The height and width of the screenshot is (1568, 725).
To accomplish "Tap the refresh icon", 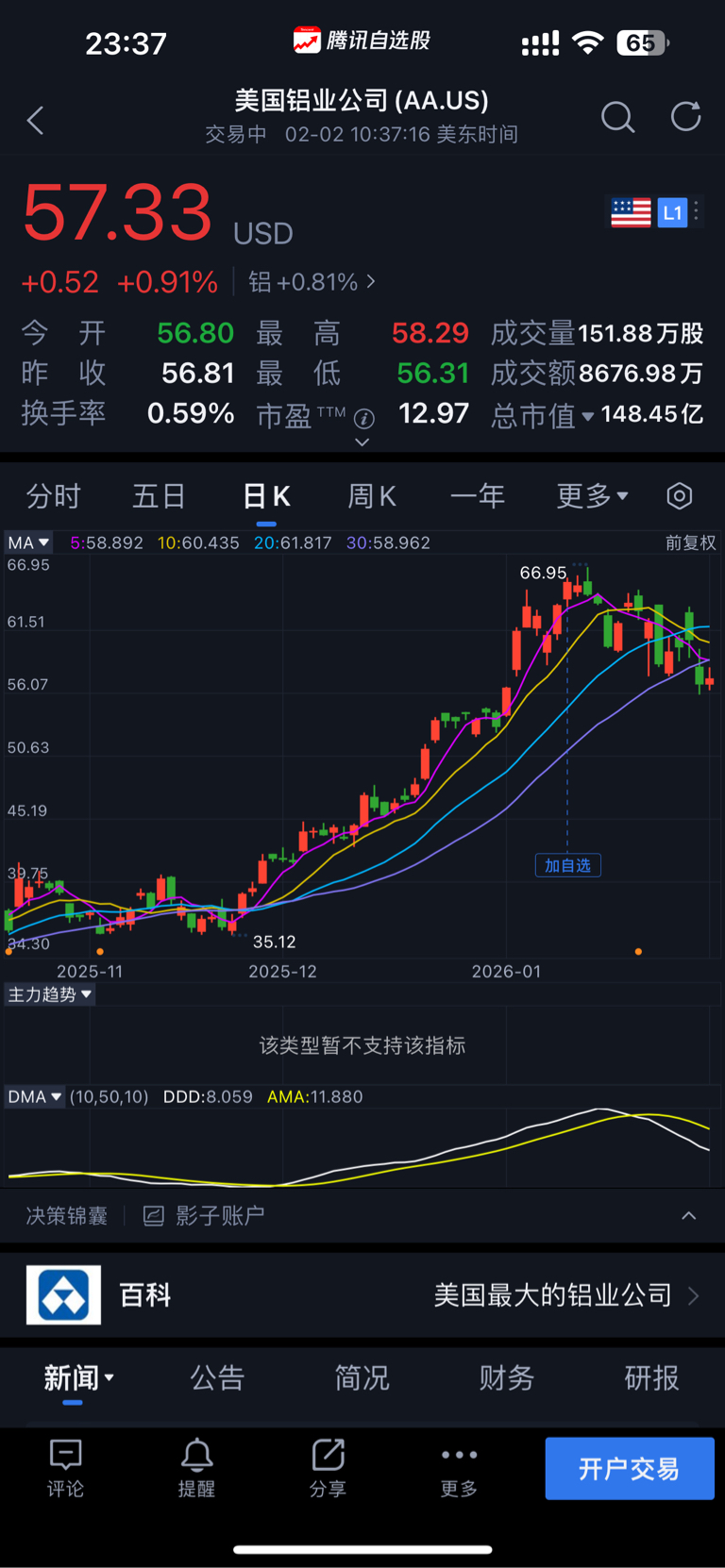I will coord(686,117).
